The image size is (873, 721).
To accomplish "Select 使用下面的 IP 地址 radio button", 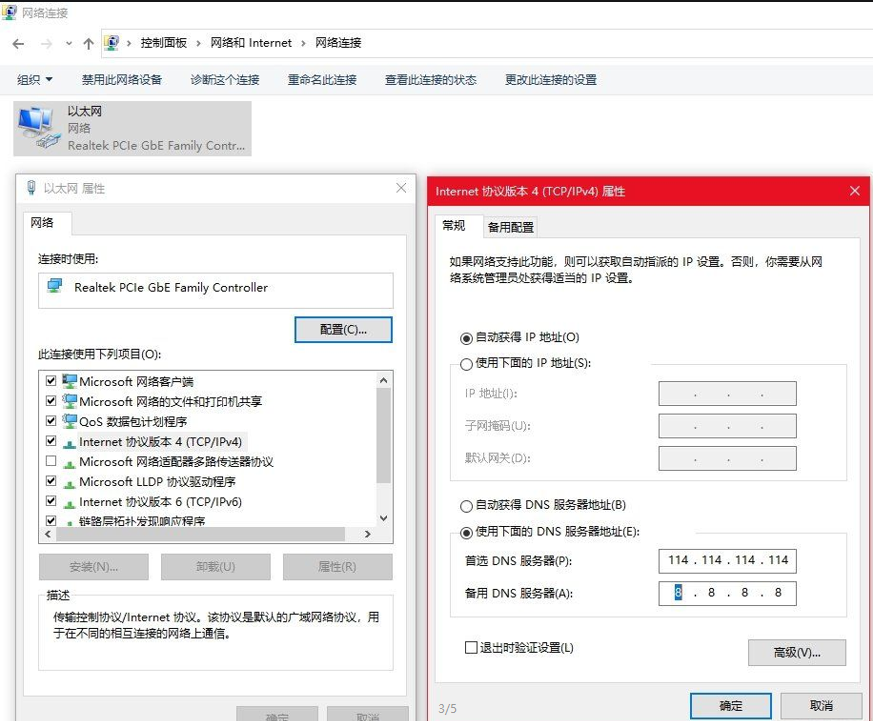I will pos(466,364).
